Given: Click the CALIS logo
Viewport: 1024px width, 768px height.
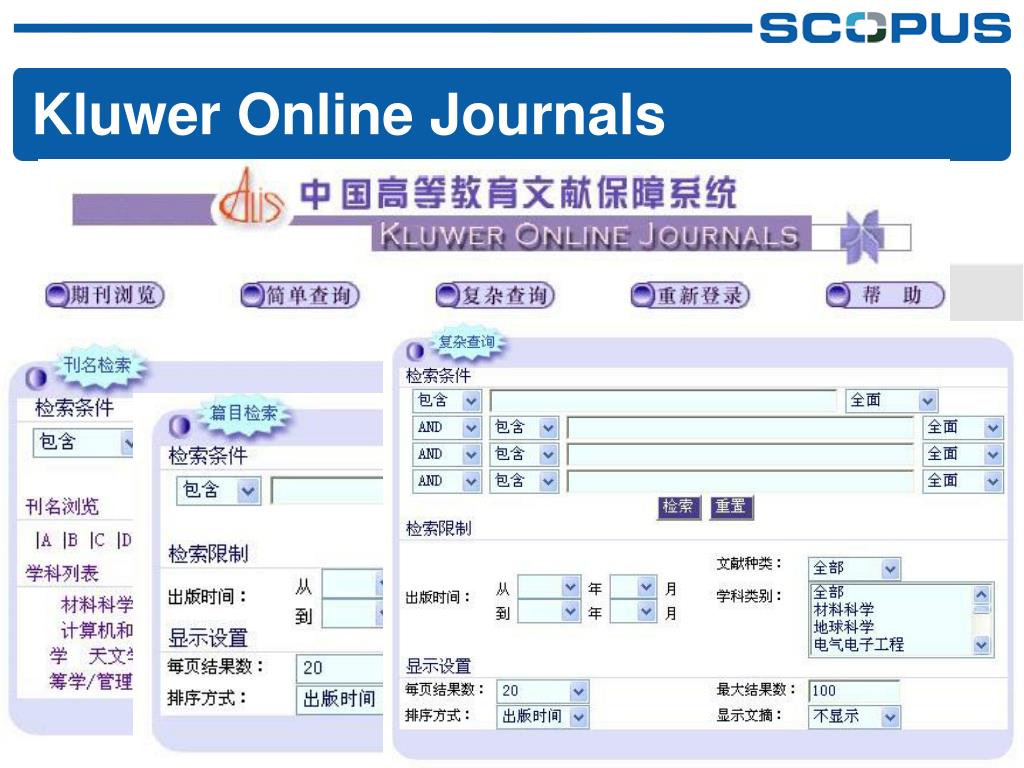Looking at the screenshot, I should point(251,198).
